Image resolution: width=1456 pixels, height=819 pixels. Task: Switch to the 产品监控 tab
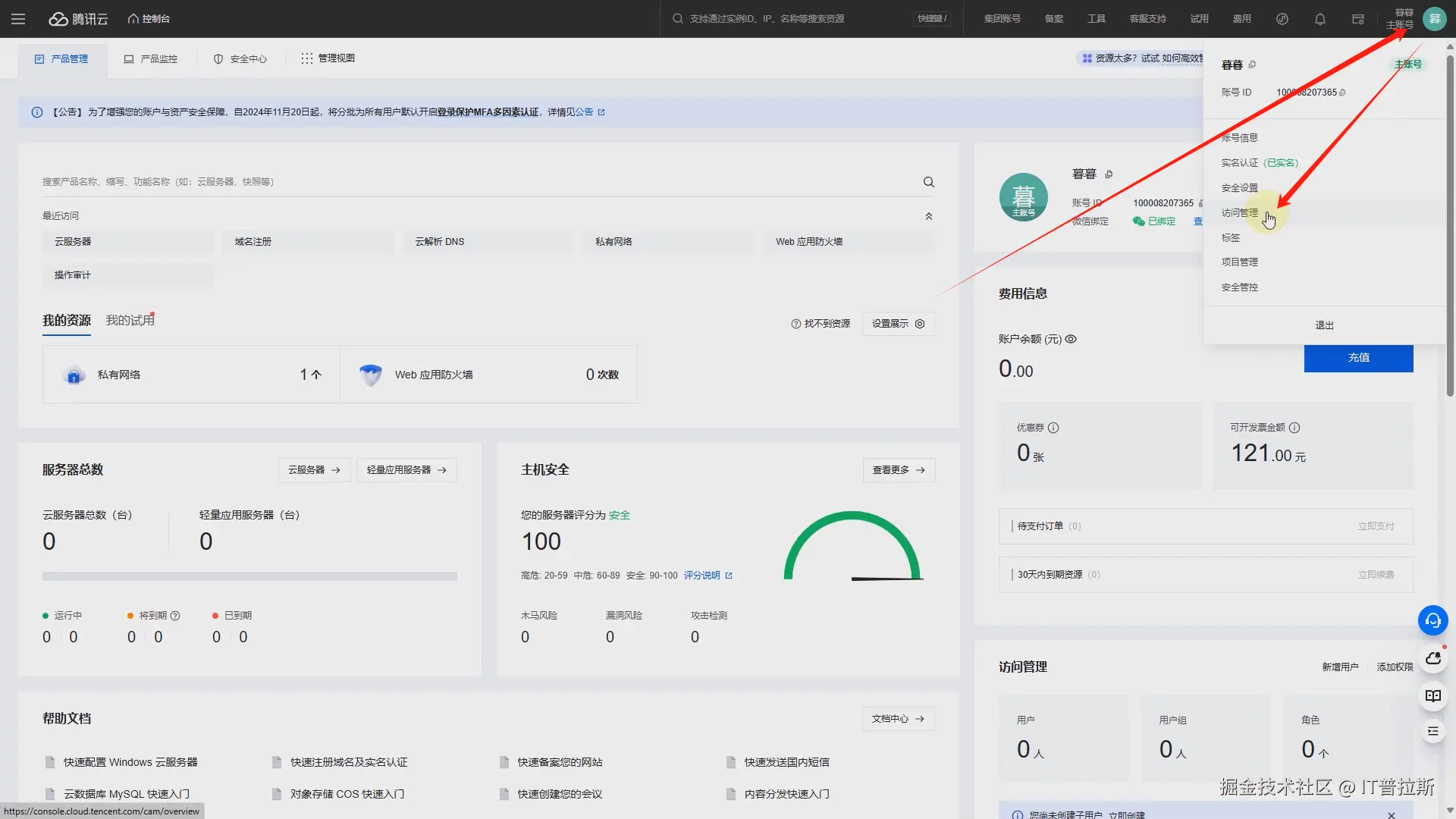(x=151, y=58)
